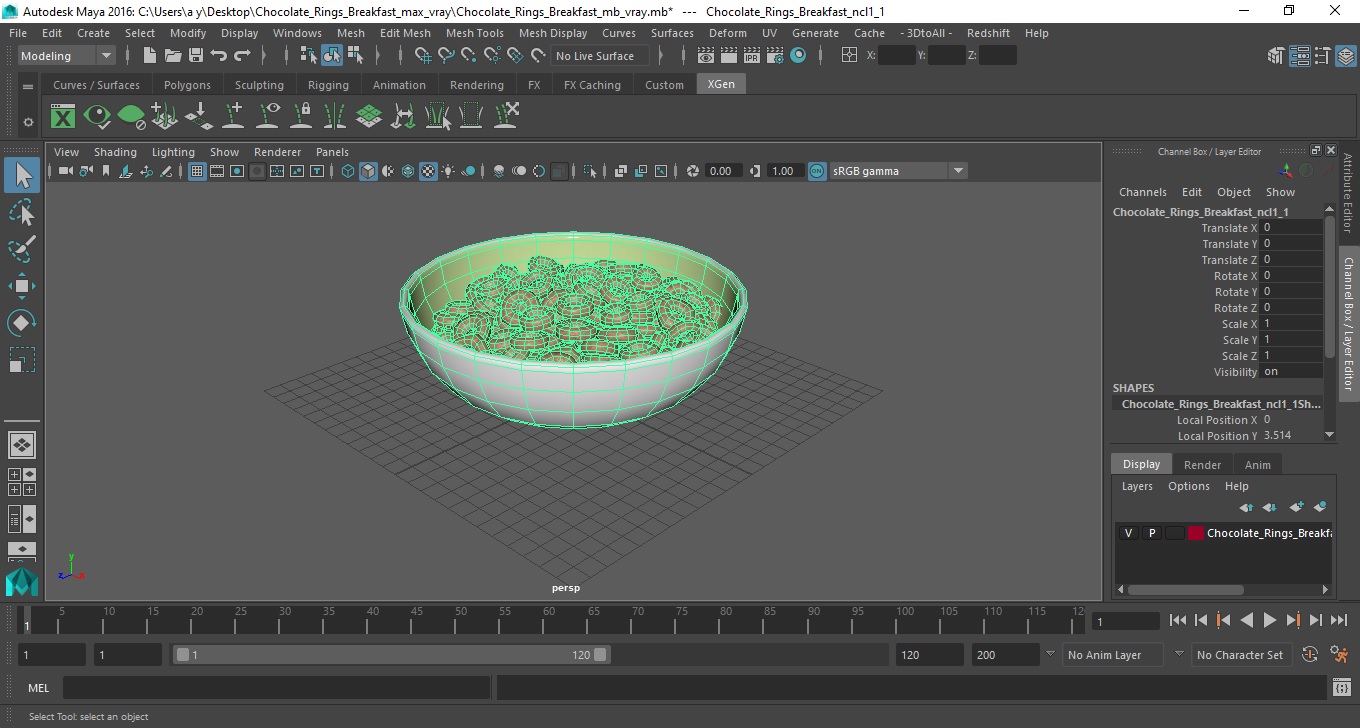Activate the Move tool
1360x728 pixels.
click(22, 286)
